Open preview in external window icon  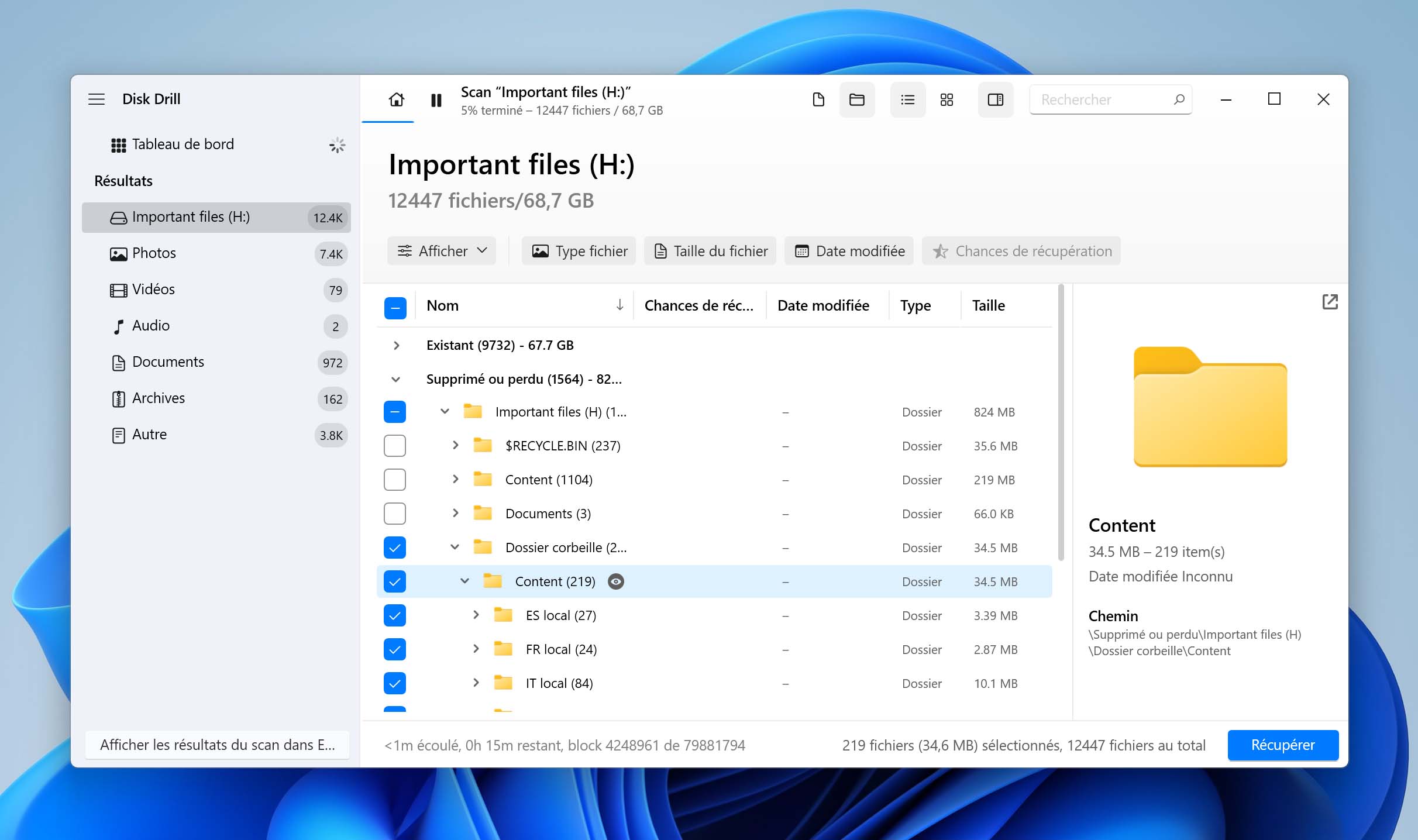click(x=1330, y=302)
